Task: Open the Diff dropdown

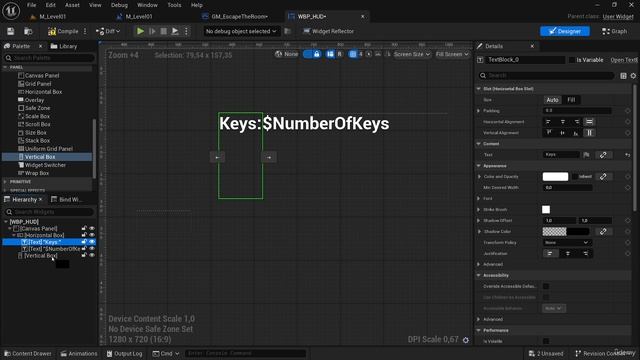Action: [108, 31]
